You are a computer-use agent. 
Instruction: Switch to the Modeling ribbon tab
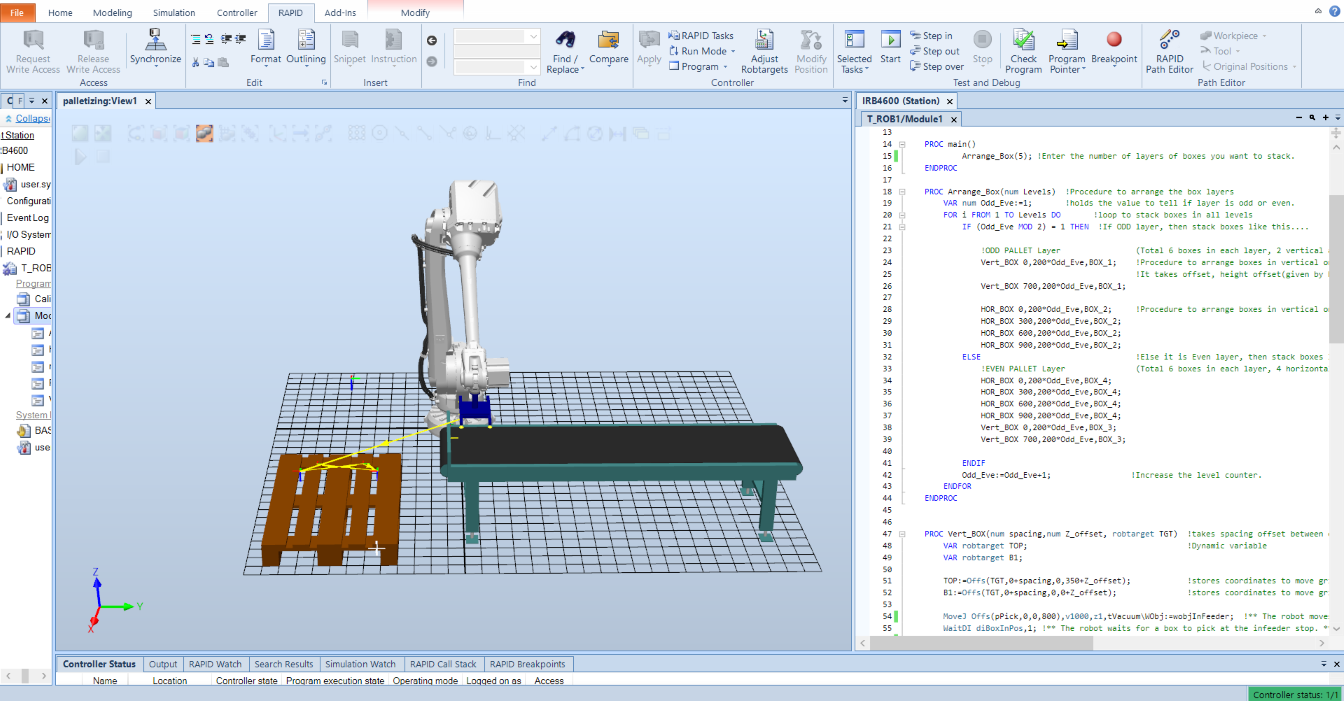click(112, 13)
